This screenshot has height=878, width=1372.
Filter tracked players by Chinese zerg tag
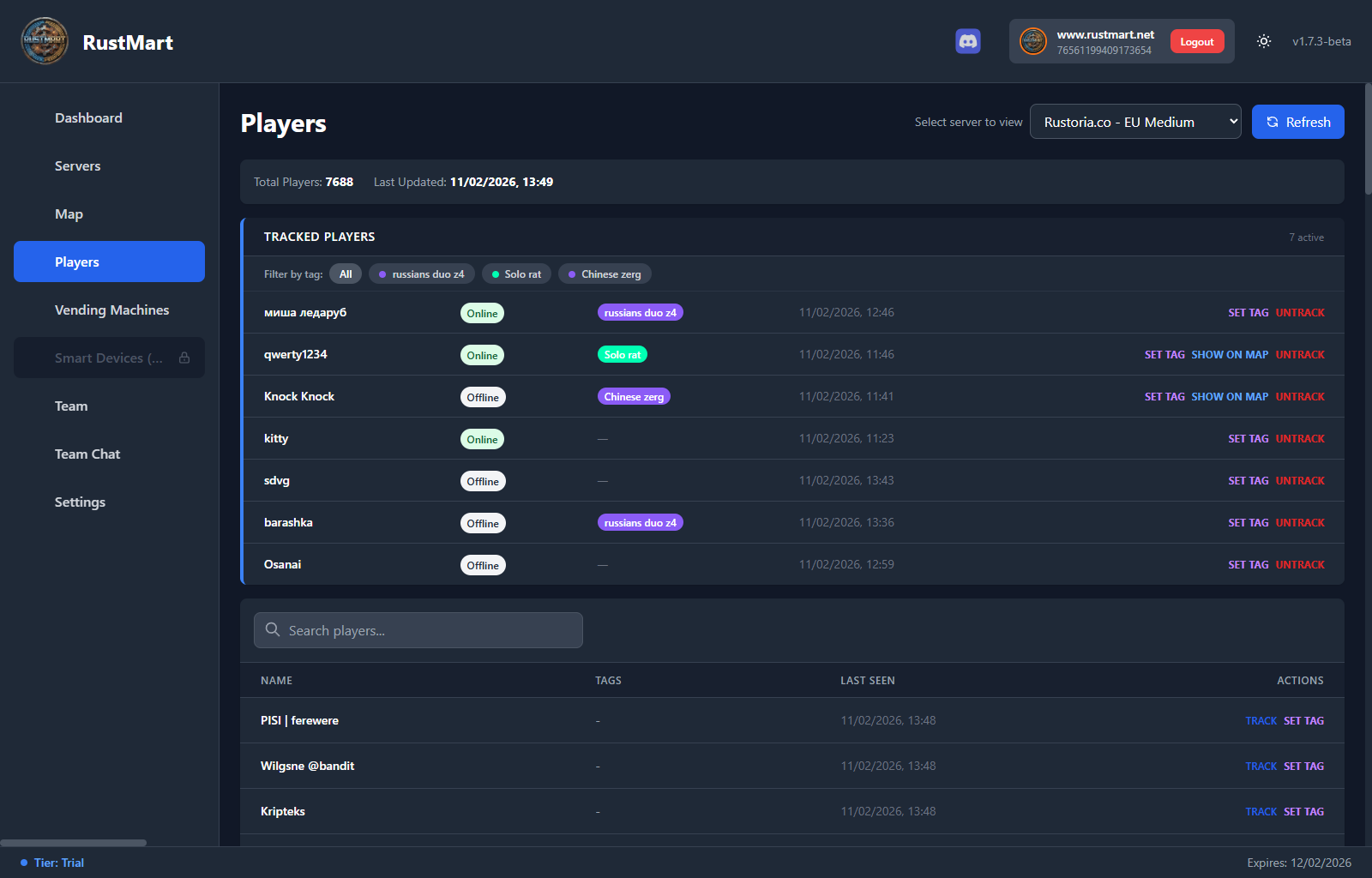tap(605, 274)
